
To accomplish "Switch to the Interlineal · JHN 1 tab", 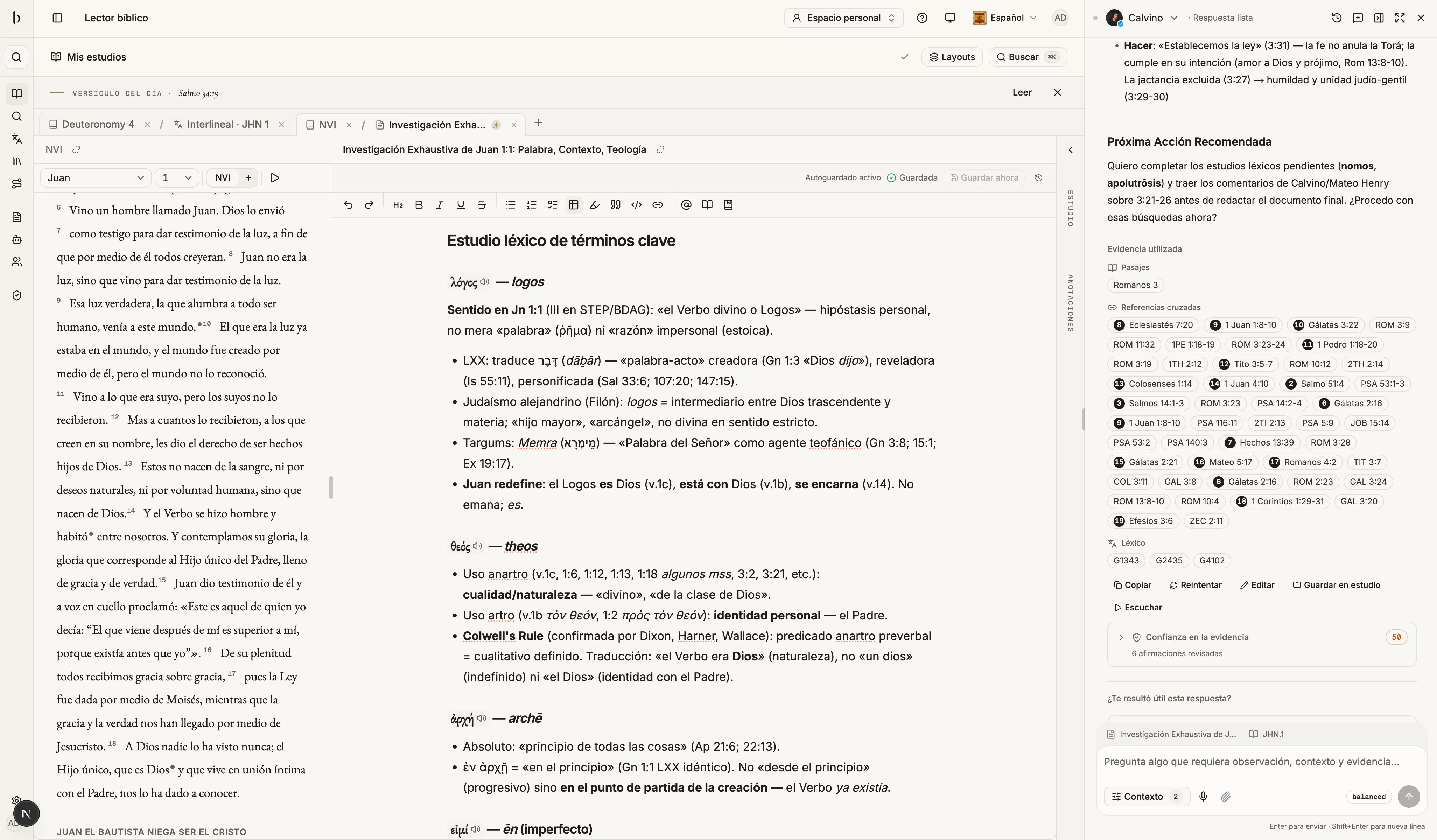I will [x=222, y=124].
